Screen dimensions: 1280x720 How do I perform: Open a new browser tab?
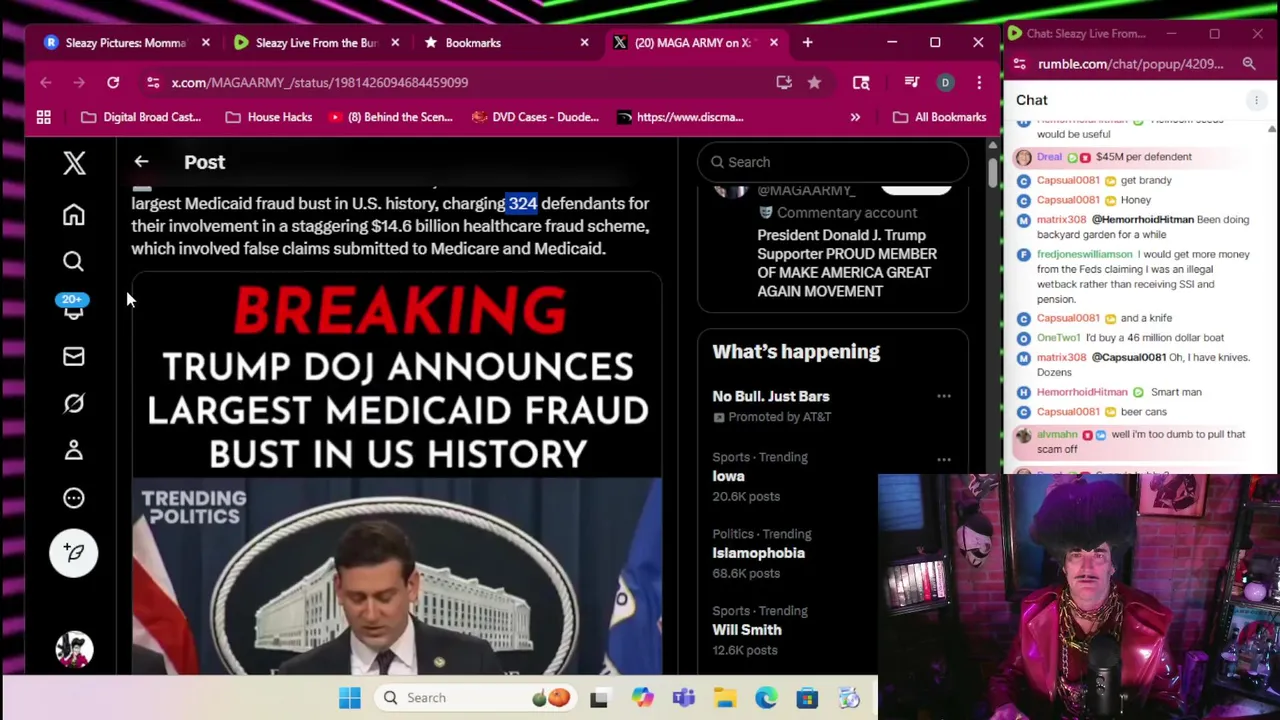[807, 43]
